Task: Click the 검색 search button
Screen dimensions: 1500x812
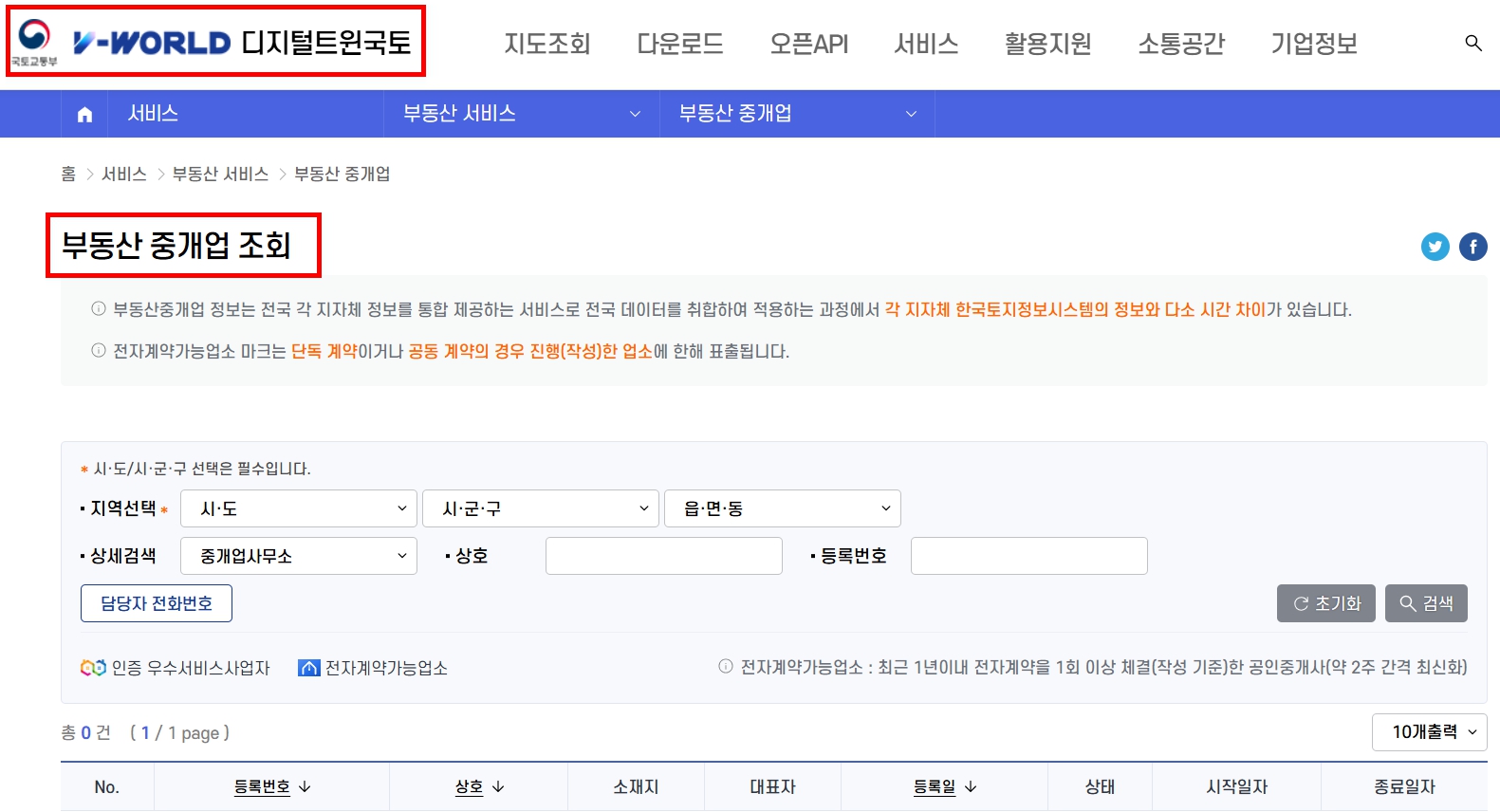Action: [1426, 603]
